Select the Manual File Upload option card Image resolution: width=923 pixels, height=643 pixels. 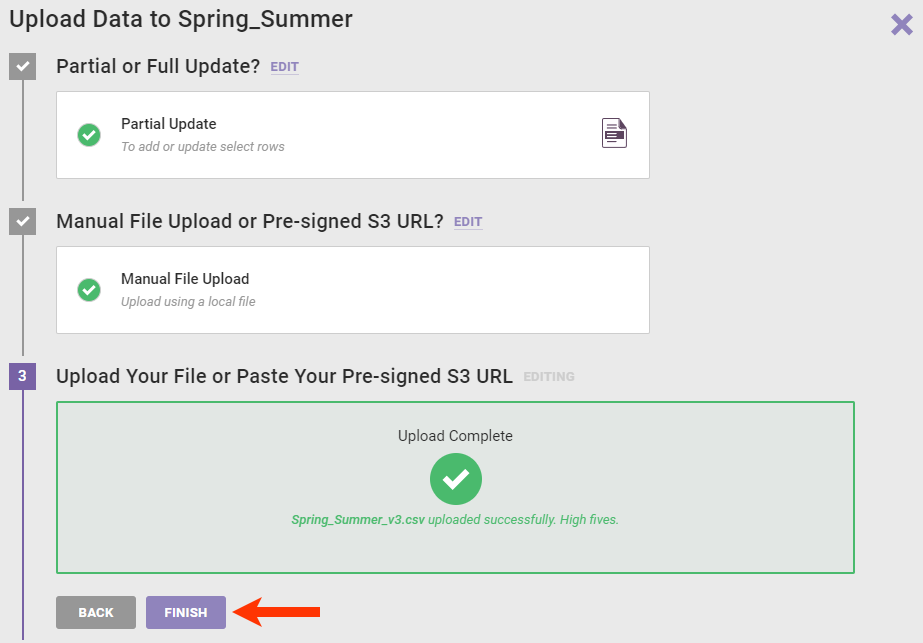tap(352, 290)
